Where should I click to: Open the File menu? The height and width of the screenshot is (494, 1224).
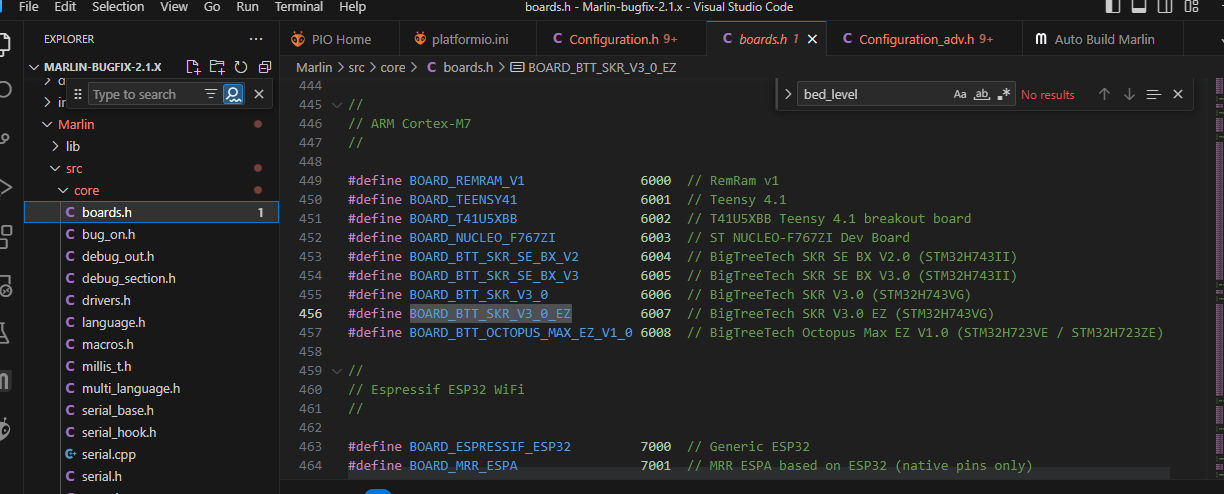click(x=29, y=7)
